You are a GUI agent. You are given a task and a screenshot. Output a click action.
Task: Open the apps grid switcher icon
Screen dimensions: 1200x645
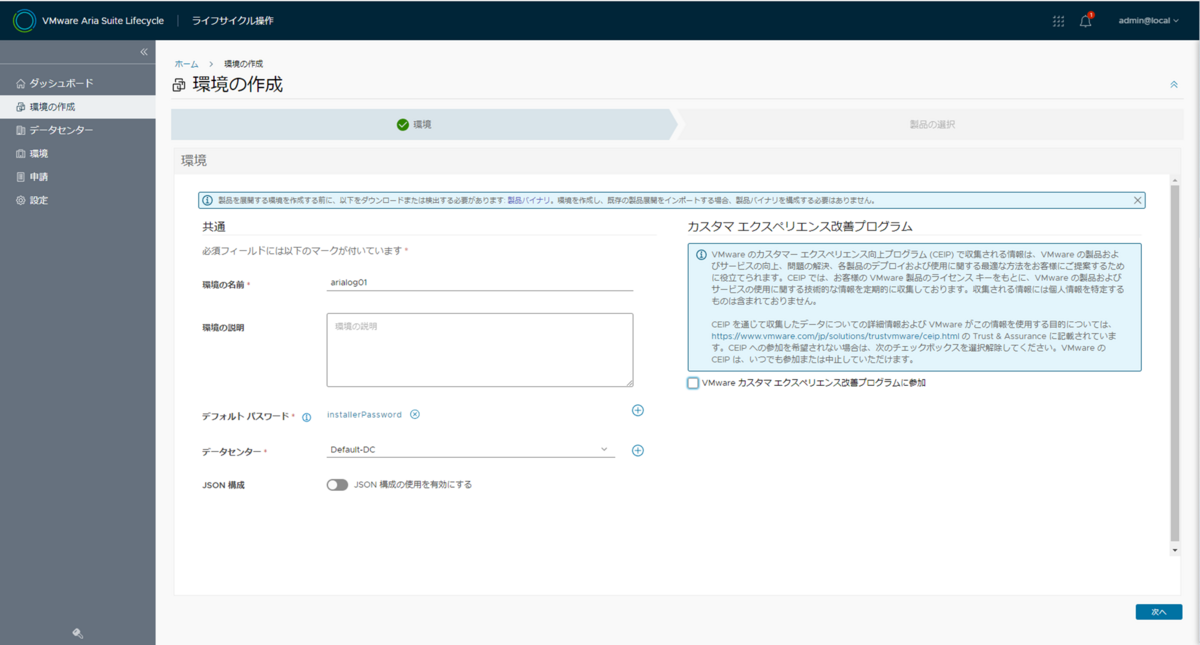point(1058,21)
